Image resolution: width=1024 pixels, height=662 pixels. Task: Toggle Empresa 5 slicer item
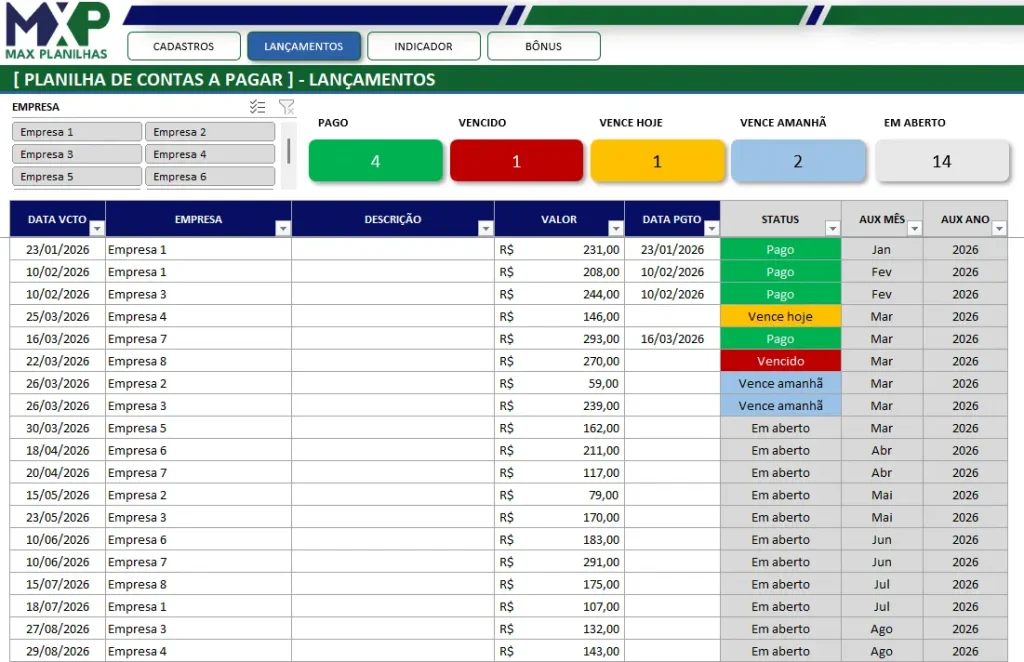pos(77,177)
